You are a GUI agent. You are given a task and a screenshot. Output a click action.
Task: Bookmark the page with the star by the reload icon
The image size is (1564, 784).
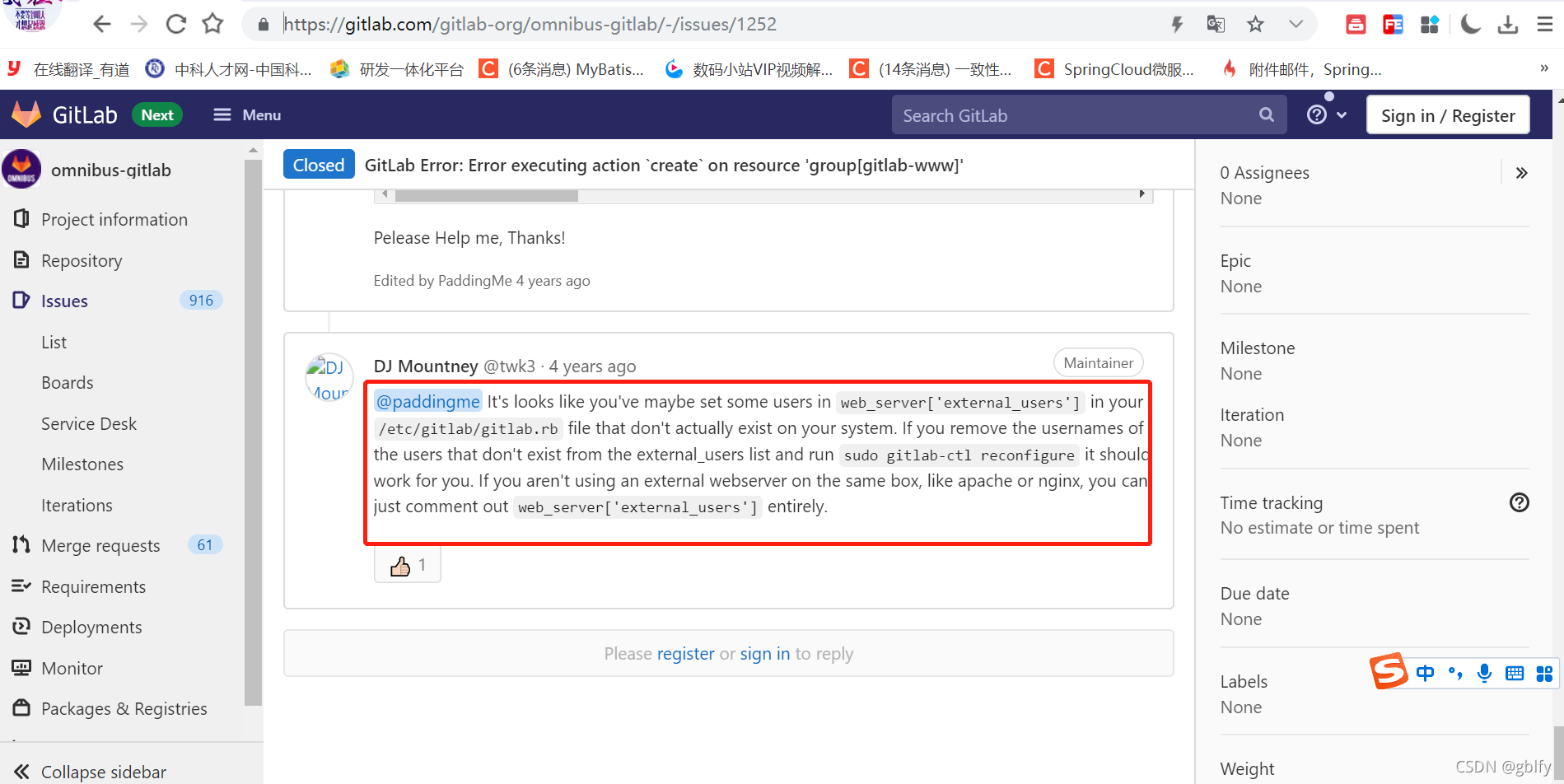coord(212,24)
